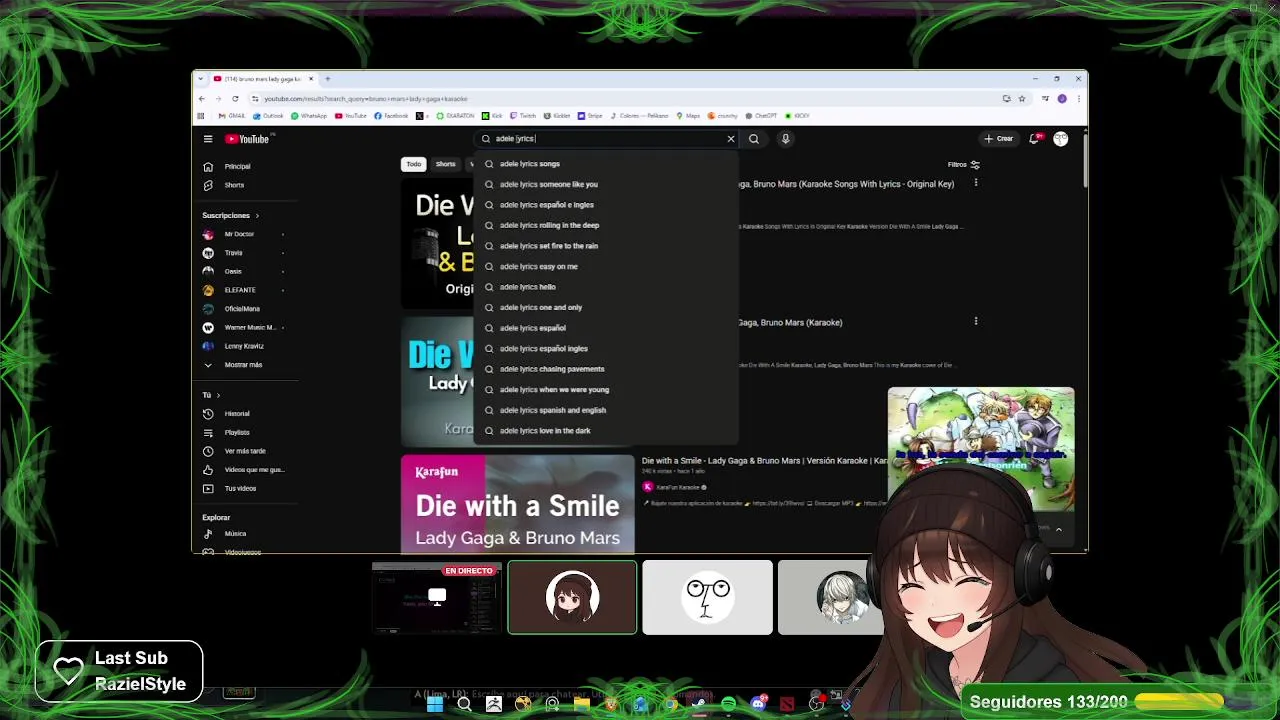Run search with the magnifier button
The height and width of the screenshot is (720, 1280).
pyautogui.click(x=754, y=139)
